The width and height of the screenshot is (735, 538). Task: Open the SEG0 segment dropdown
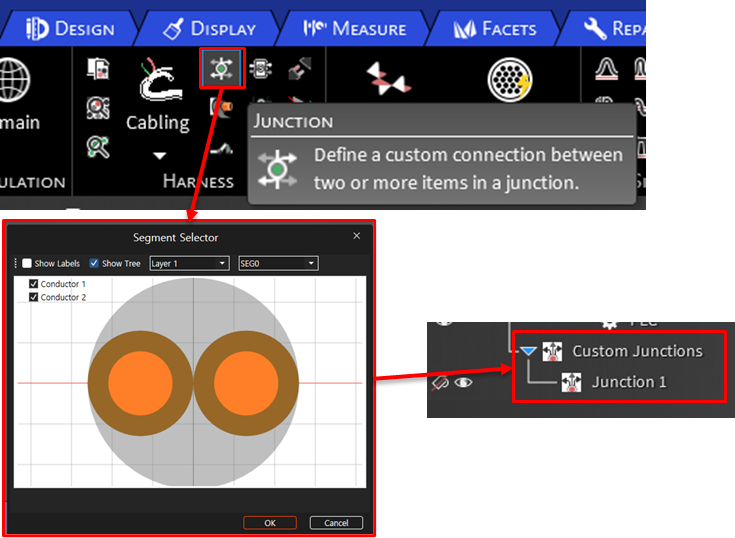pyautogui.click(x=277, y=264)
